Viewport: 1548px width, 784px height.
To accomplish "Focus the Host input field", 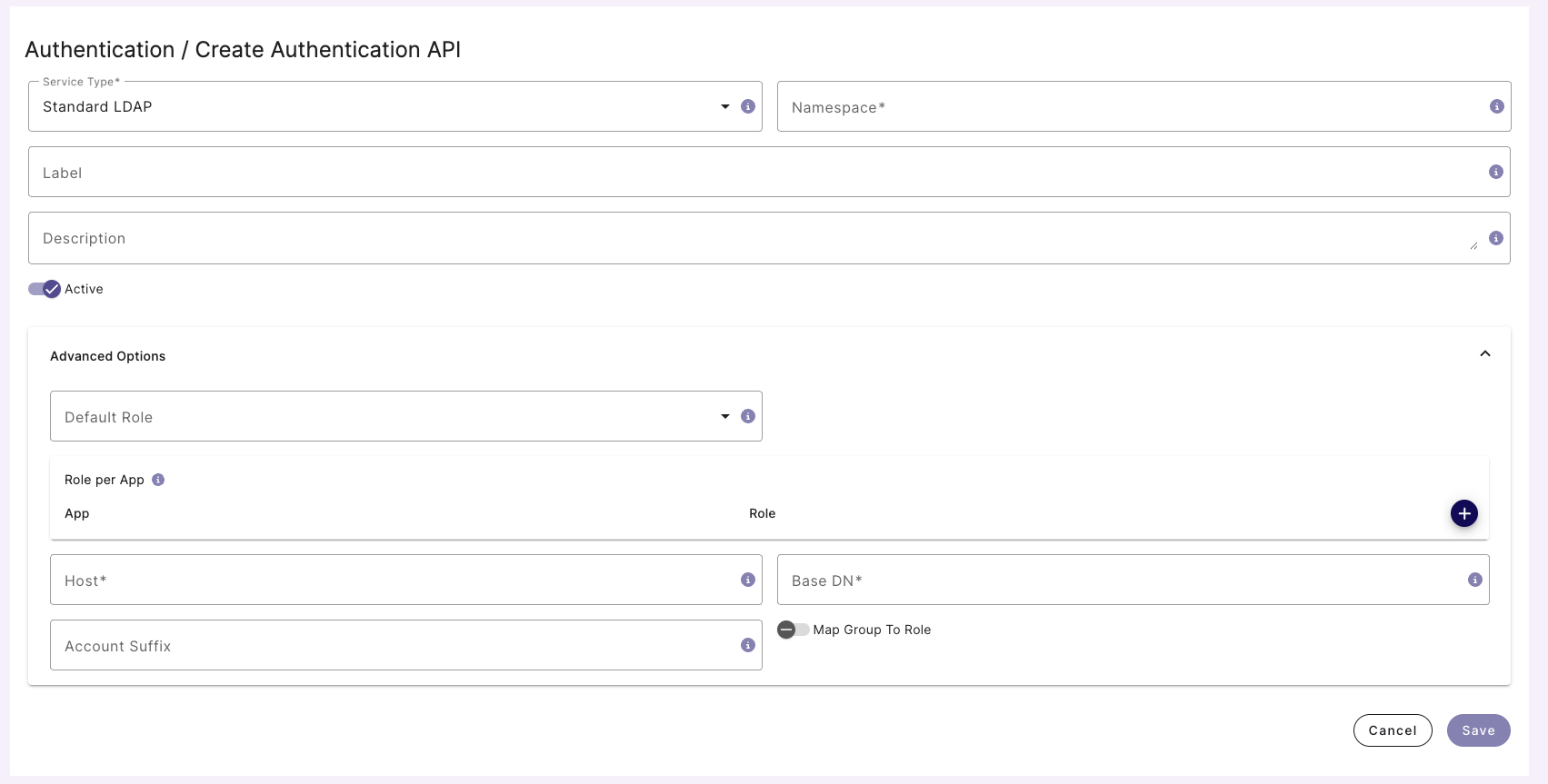I will (x=391, y=581).
